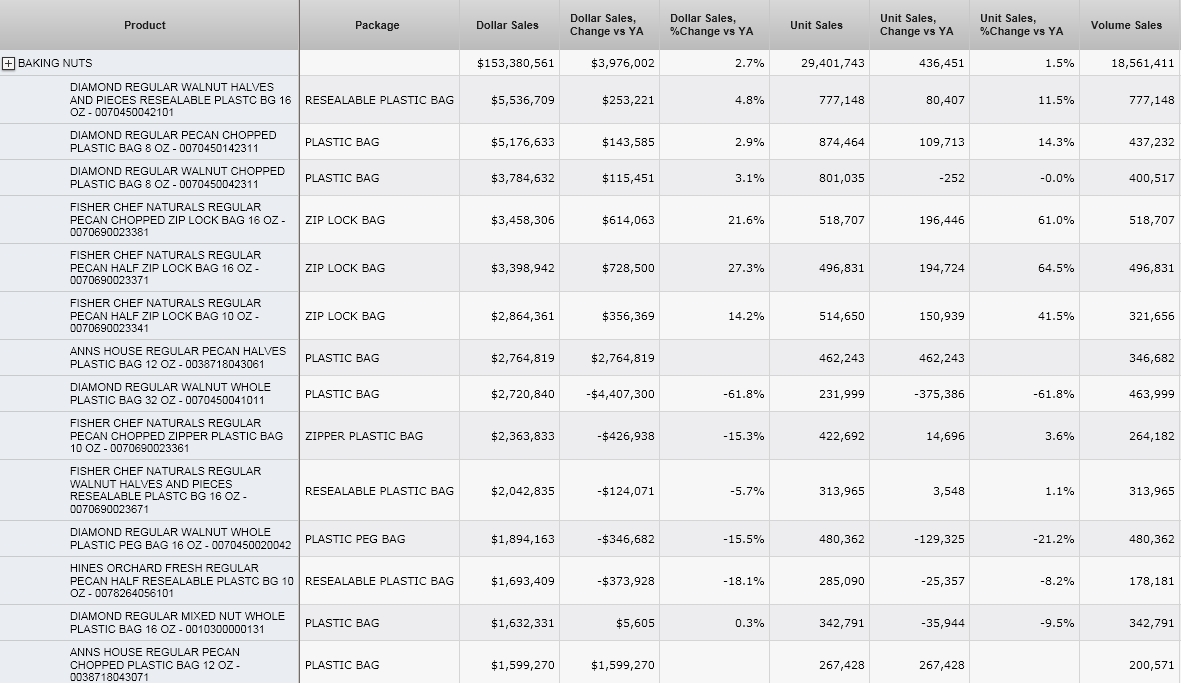Click Diamond Walnut Whole 32 OZ product

click(x=170, y=394)
